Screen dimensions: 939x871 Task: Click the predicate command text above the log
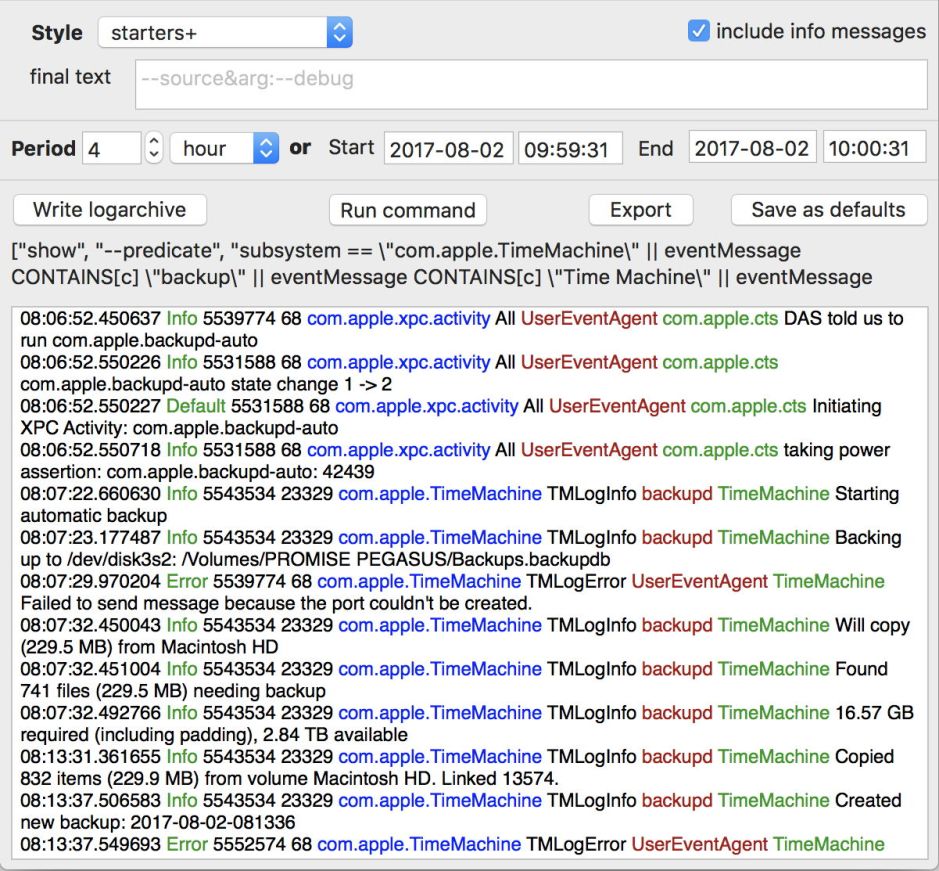[440, 264]
